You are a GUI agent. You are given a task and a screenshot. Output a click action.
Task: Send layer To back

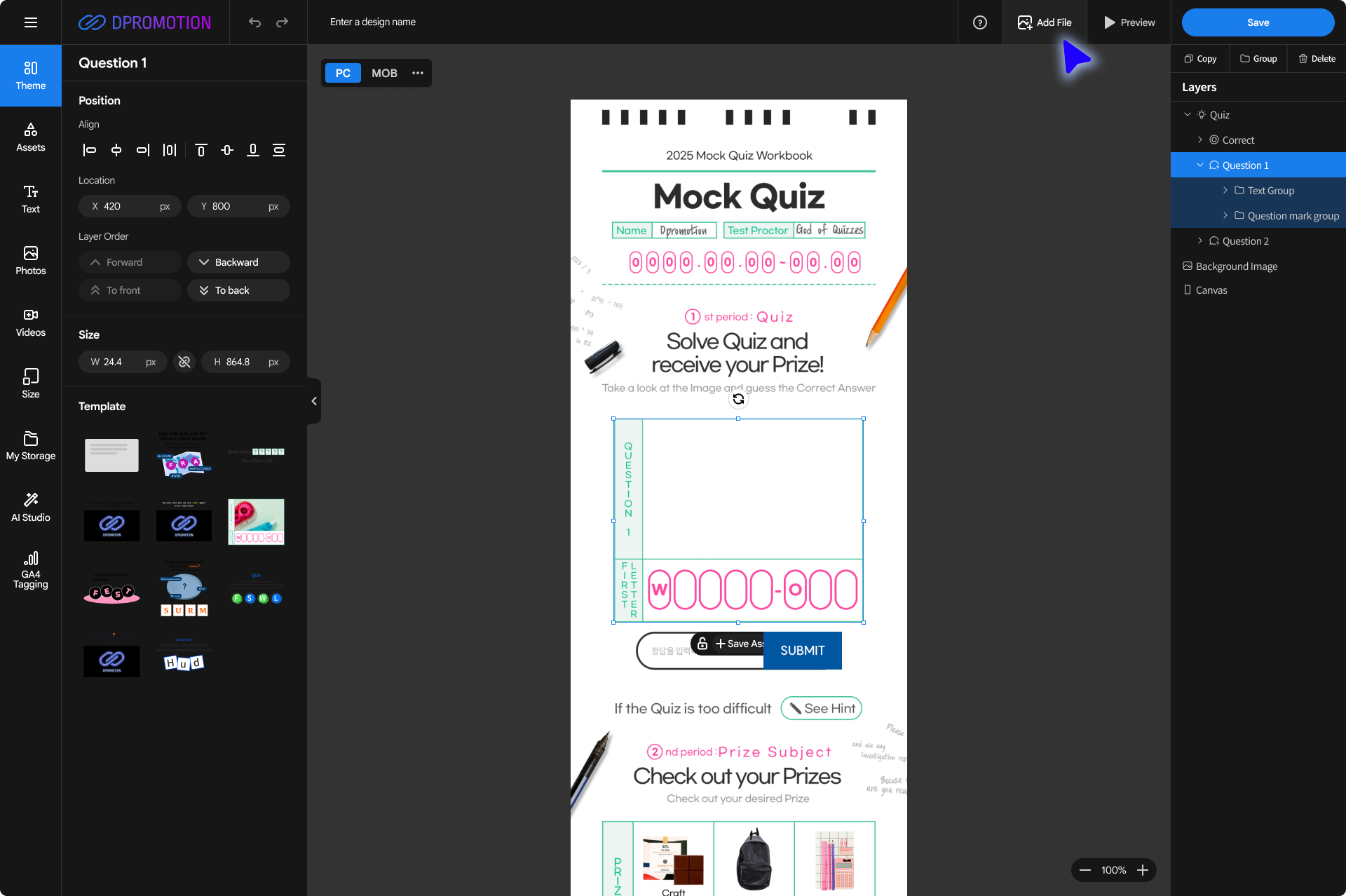tap(238, 290)
